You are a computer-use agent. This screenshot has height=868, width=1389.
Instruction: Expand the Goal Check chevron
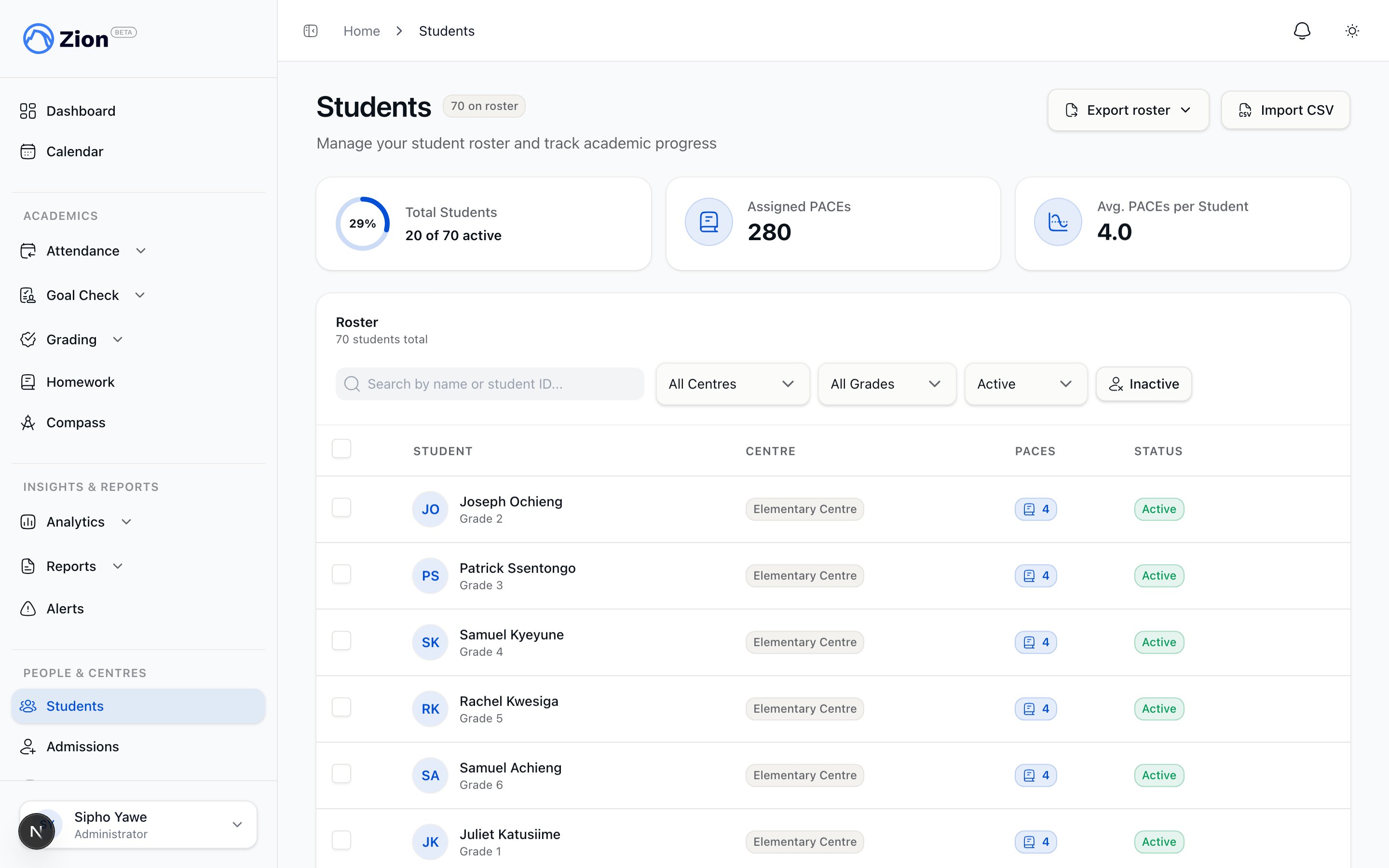139,295
